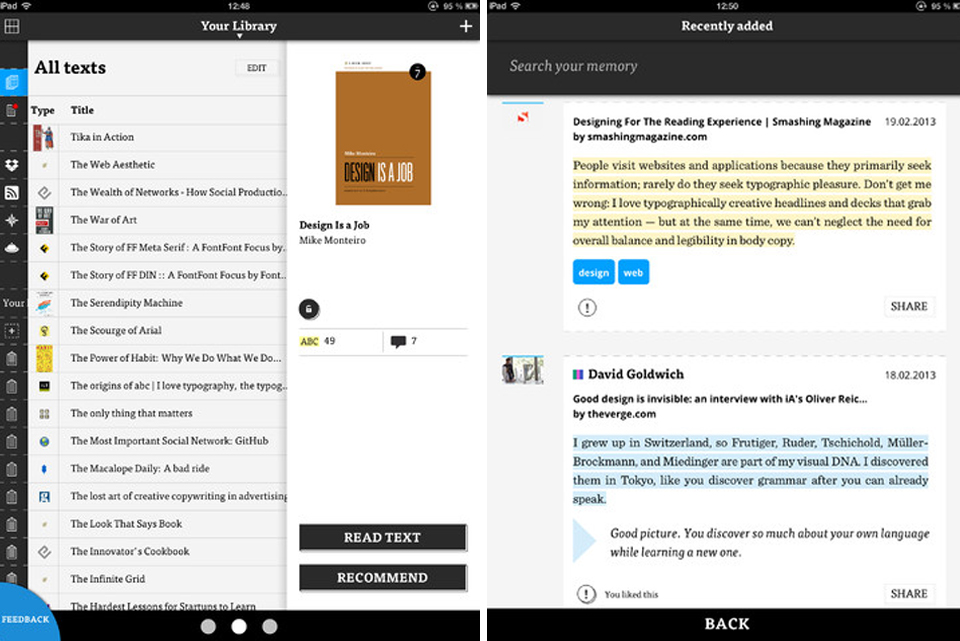Tap the lock icon under Design Is a Job
The width and height of the screenshot is (960, 641).
pos(310,308)
